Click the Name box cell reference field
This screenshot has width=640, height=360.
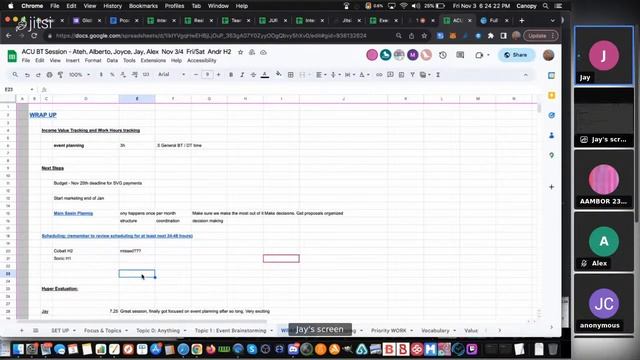(x=18, y=89)
